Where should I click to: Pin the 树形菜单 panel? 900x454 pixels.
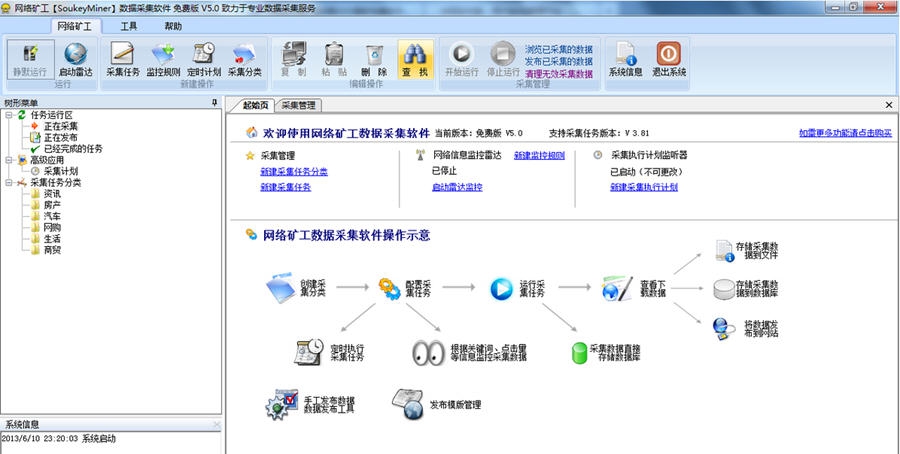(x=215, y=103)
